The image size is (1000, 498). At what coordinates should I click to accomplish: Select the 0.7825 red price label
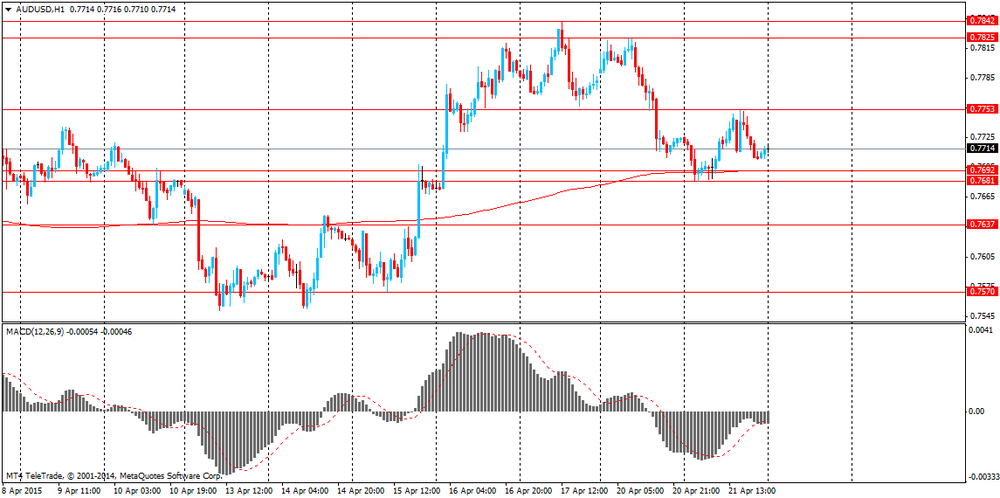tap(982, 38)
